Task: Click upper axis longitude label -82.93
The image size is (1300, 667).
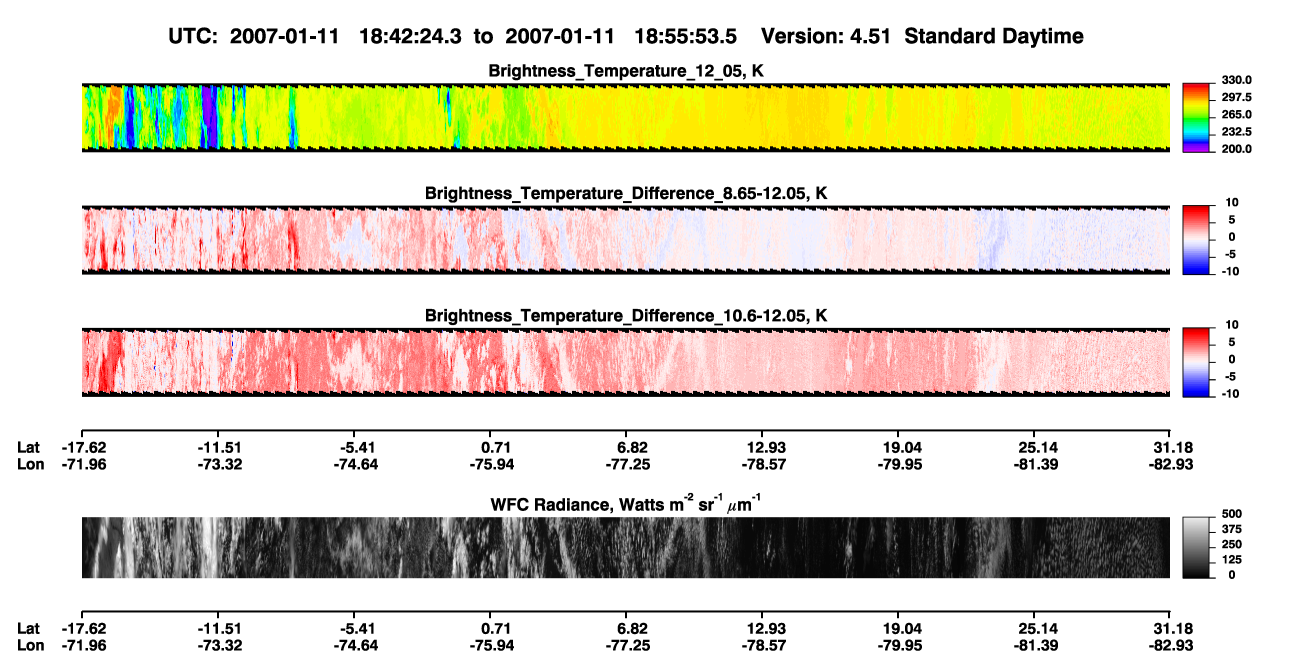Action: coord(1170,464)
